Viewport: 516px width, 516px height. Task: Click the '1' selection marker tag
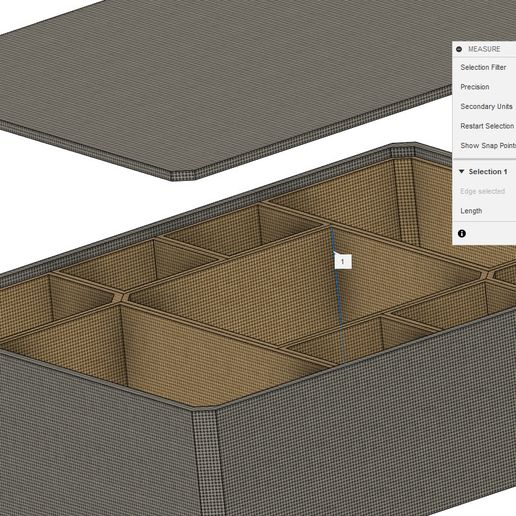[x=343, y=262]
